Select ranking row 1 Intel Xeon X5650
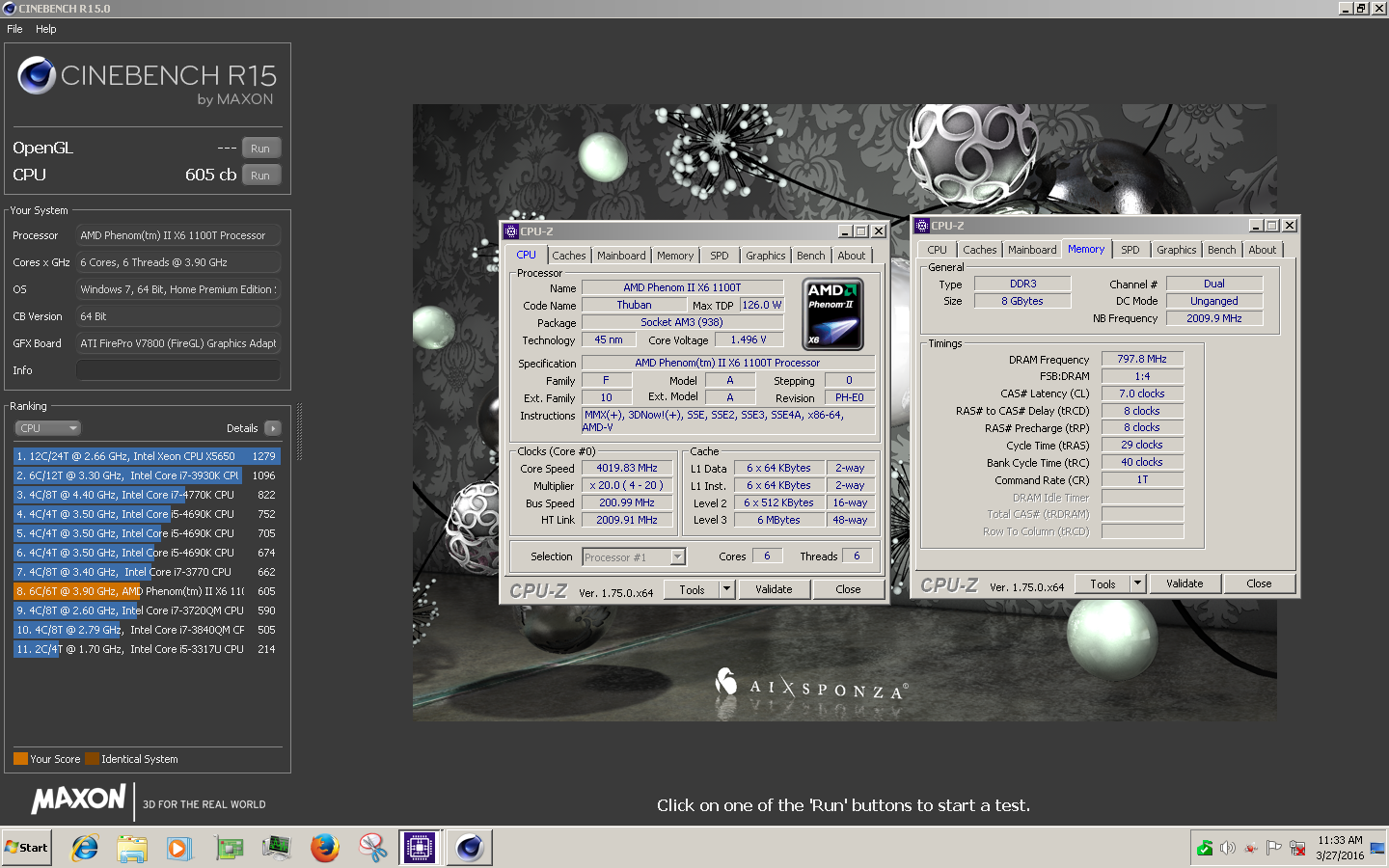1389x868 pixels. (x=147, y=456)
